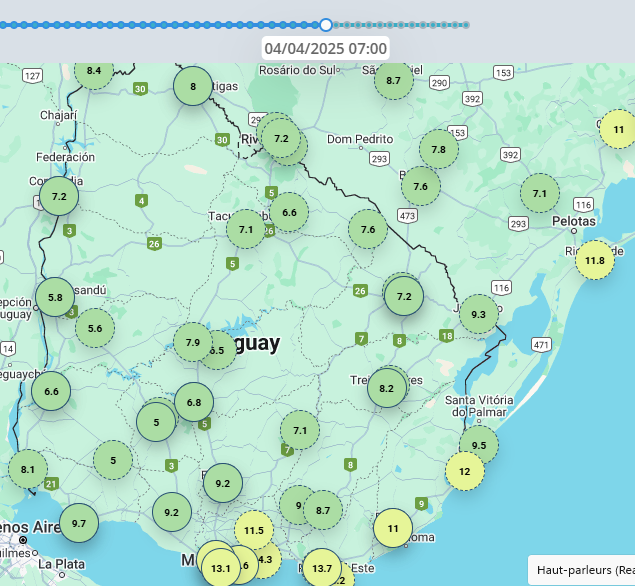Select the 5.8 marker near Paysandú
The image size is (635, 586).
[55, 297]
